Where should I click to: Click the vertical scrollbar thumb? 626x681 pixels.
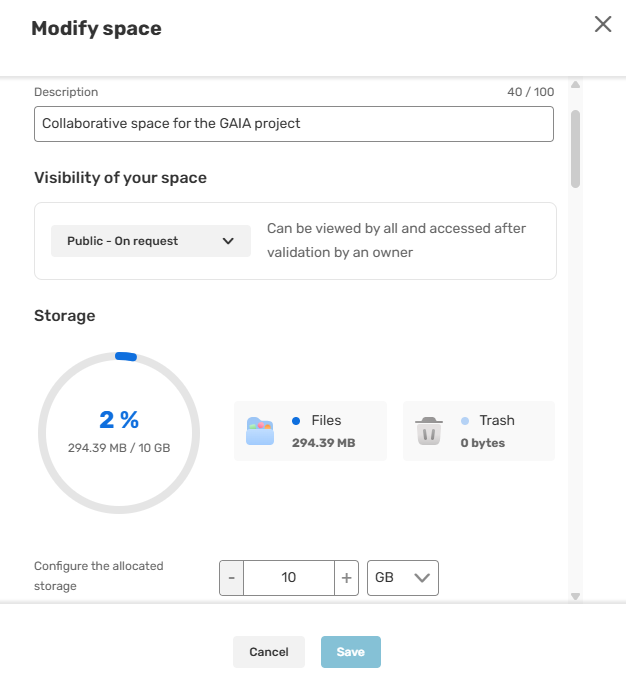(x=576, y=149)
